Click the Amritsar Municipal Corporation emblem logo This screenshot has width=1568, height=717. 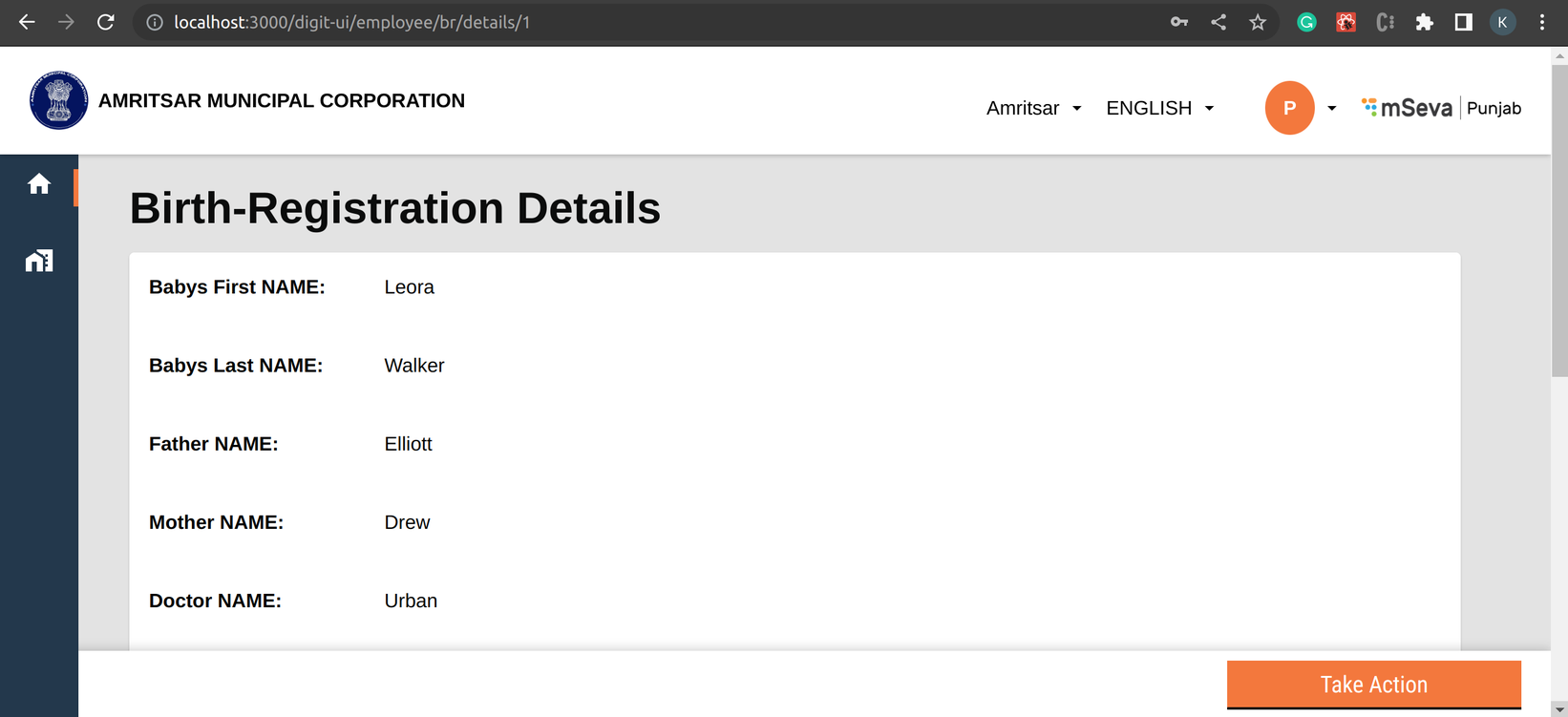(x=58, y=100)
